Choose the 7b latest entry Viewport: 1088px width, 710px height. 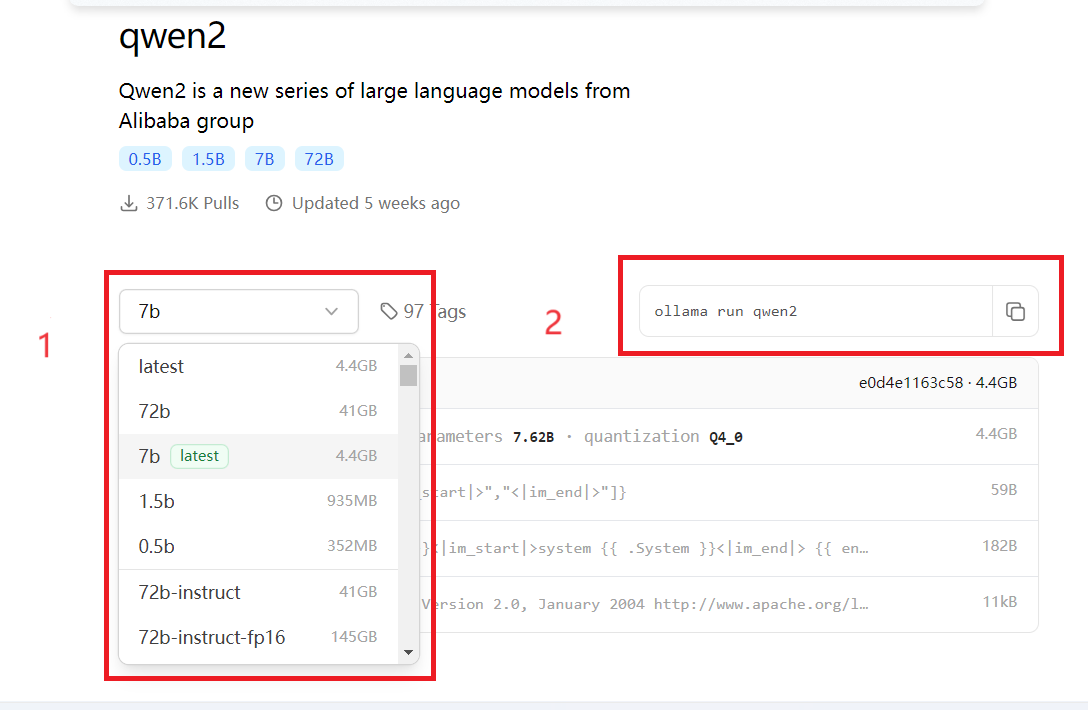pos(258,456)
